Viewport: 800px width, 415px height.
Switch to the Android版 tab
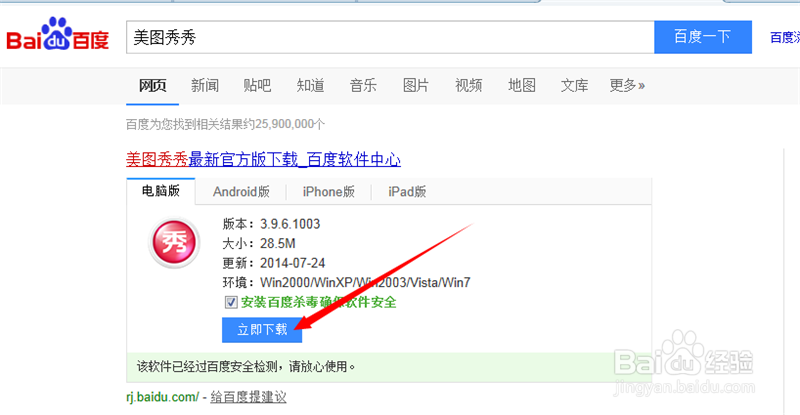pyautogui.click(x=241, y=192)
